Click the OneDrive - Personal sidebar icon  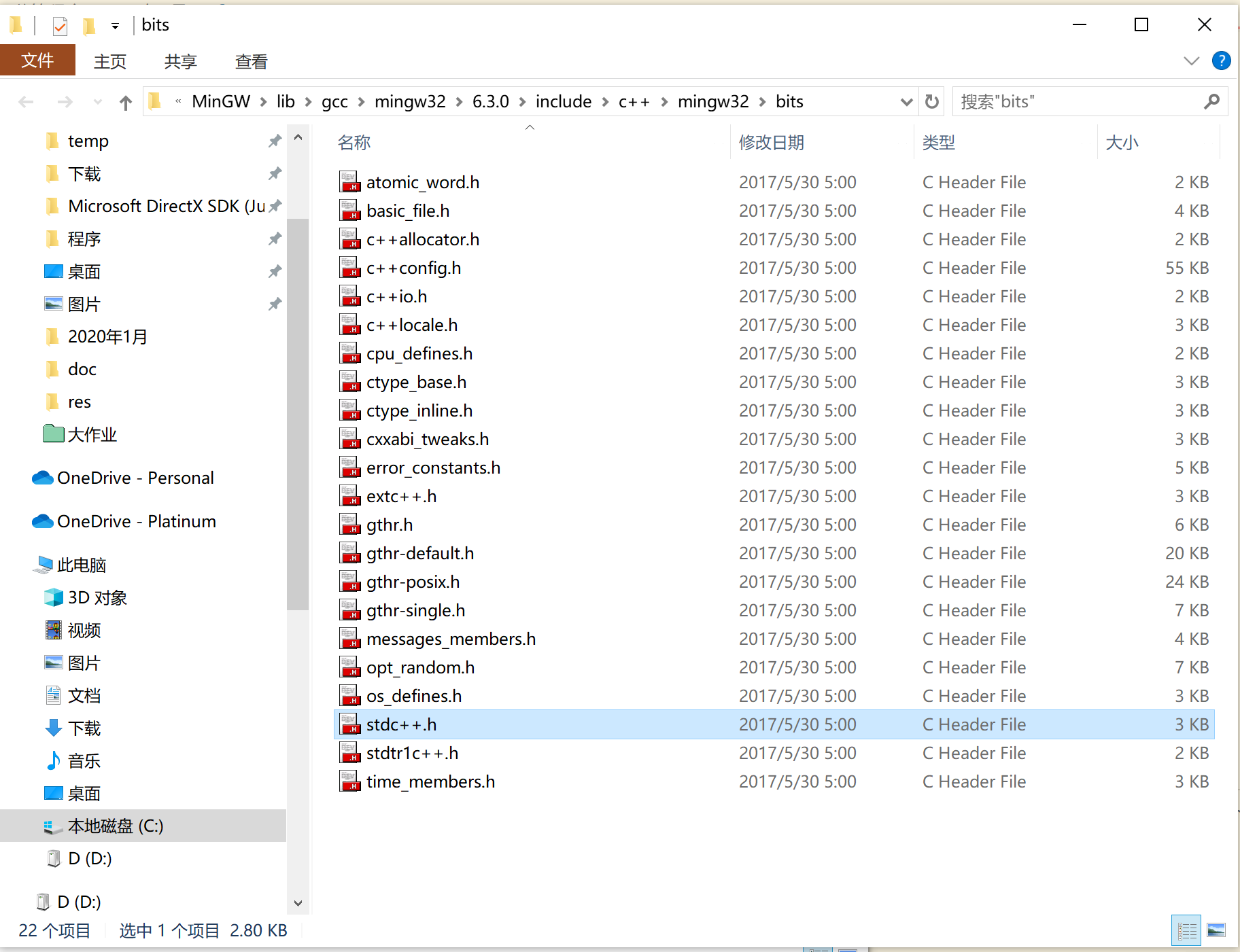coord(42,478)
